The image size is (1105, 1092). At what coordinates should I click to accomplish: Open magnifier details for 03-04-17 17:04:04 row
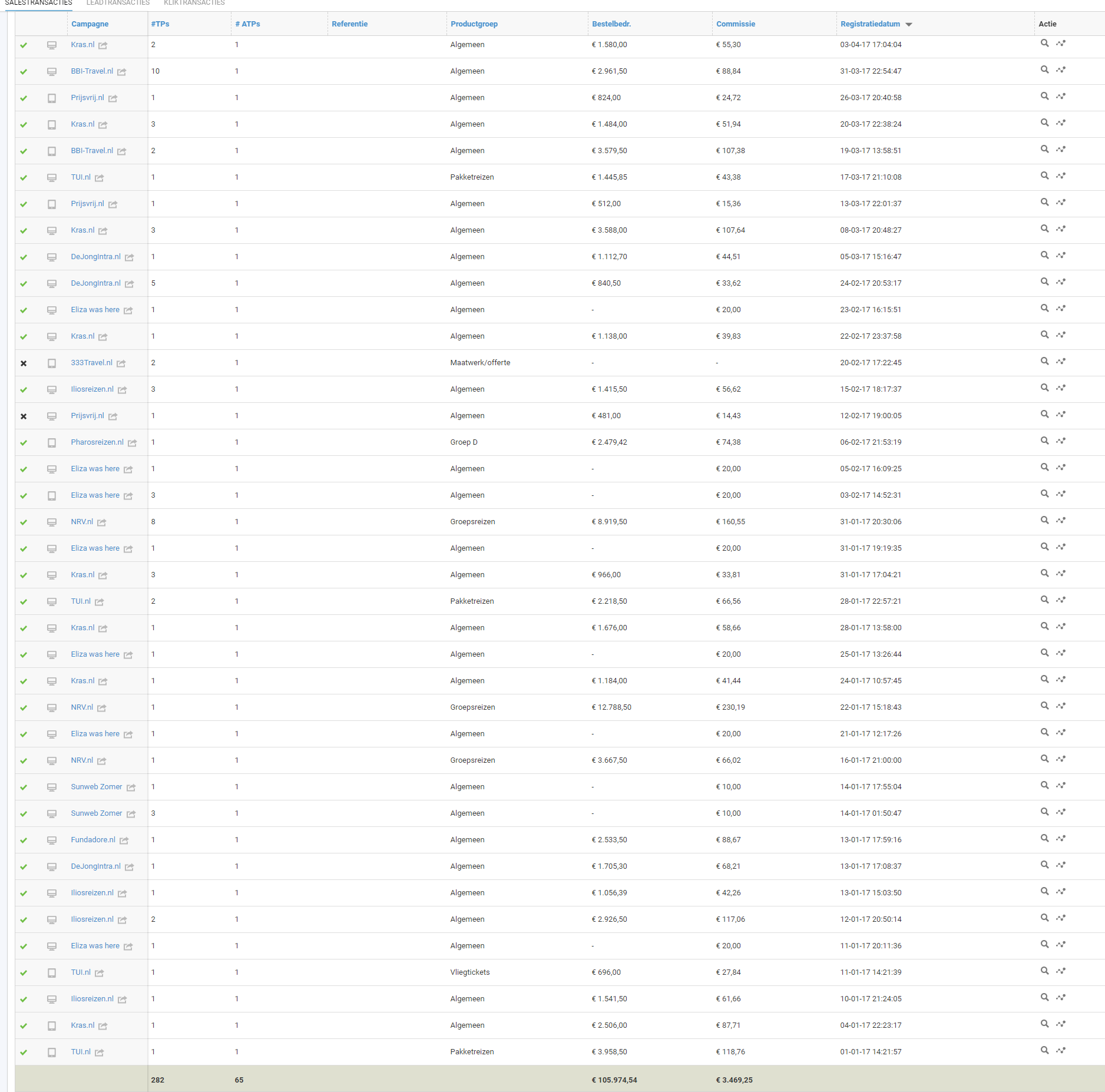1044,43
